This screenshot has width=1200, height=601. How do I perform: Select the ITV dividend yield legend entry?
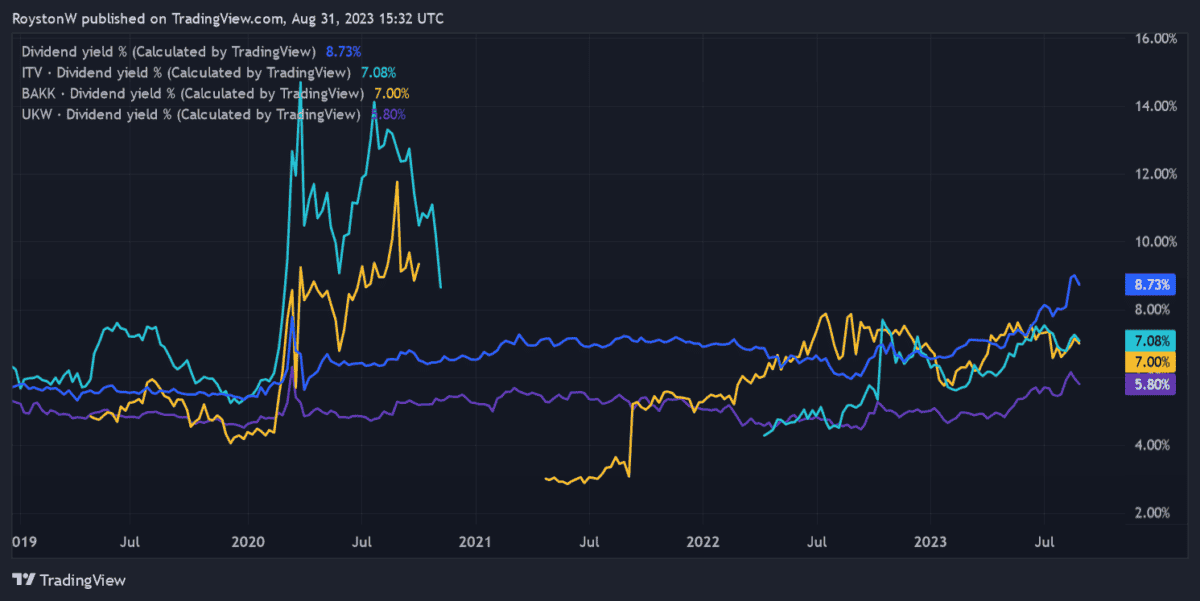tap(185, 72)
